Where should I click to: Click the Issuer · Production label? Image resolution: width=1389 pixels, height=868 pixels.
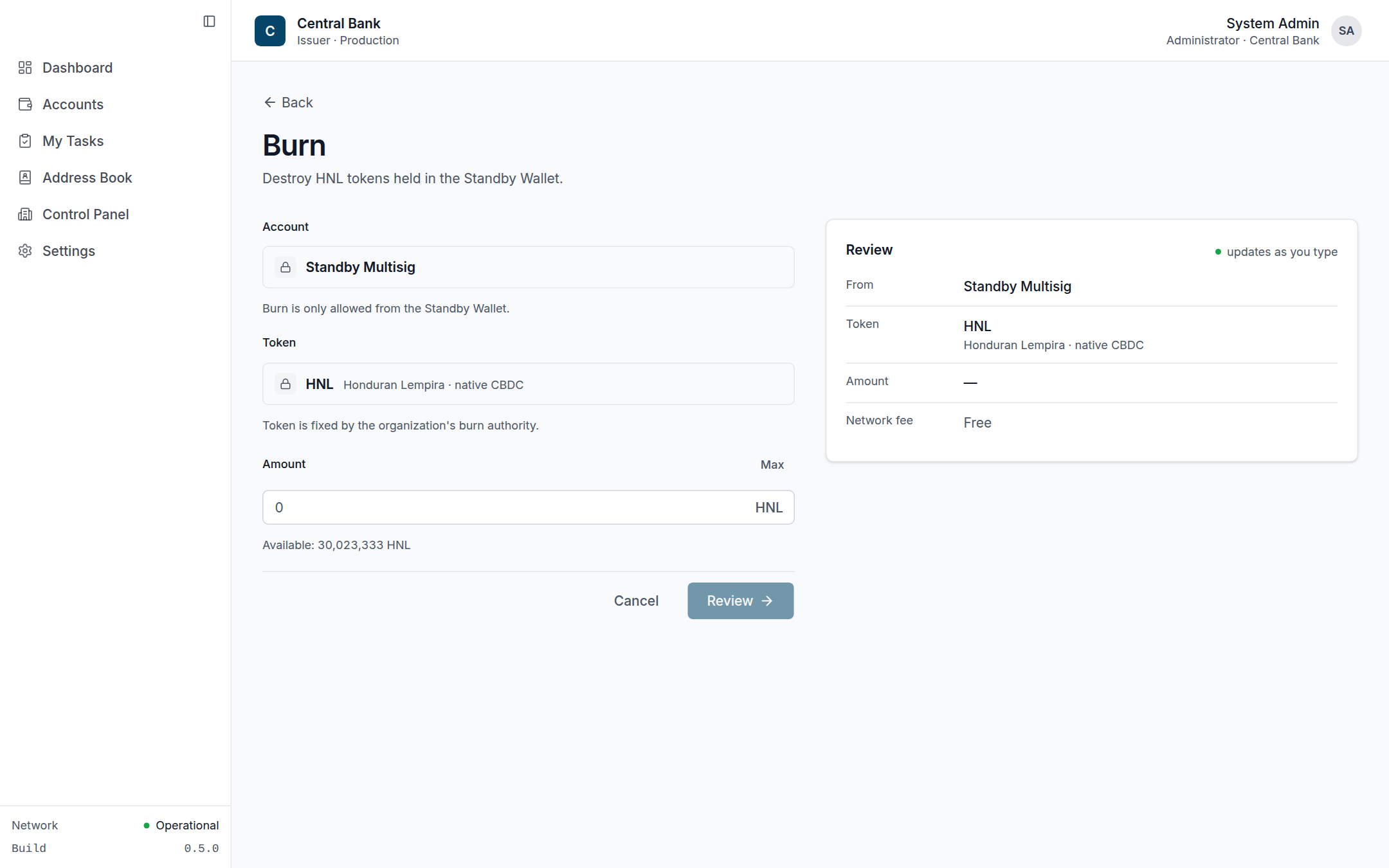coord(348,40)
